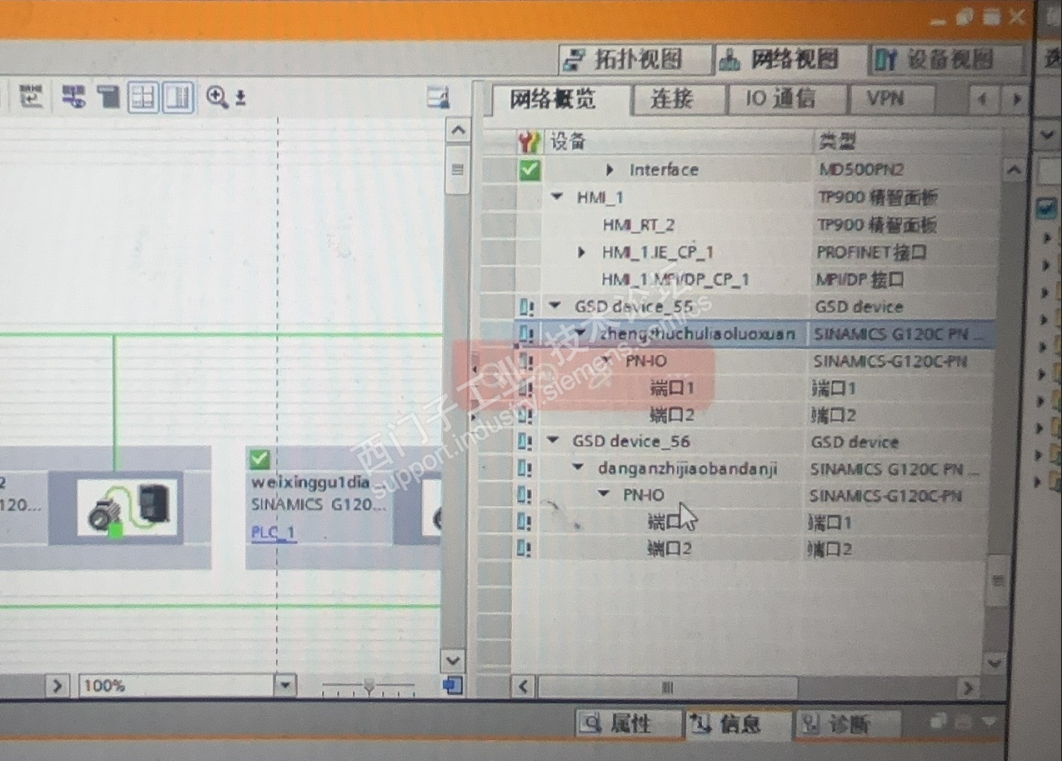Click overview table scroll right arrow
1062x761 pixels.
(x=968, y=688)
